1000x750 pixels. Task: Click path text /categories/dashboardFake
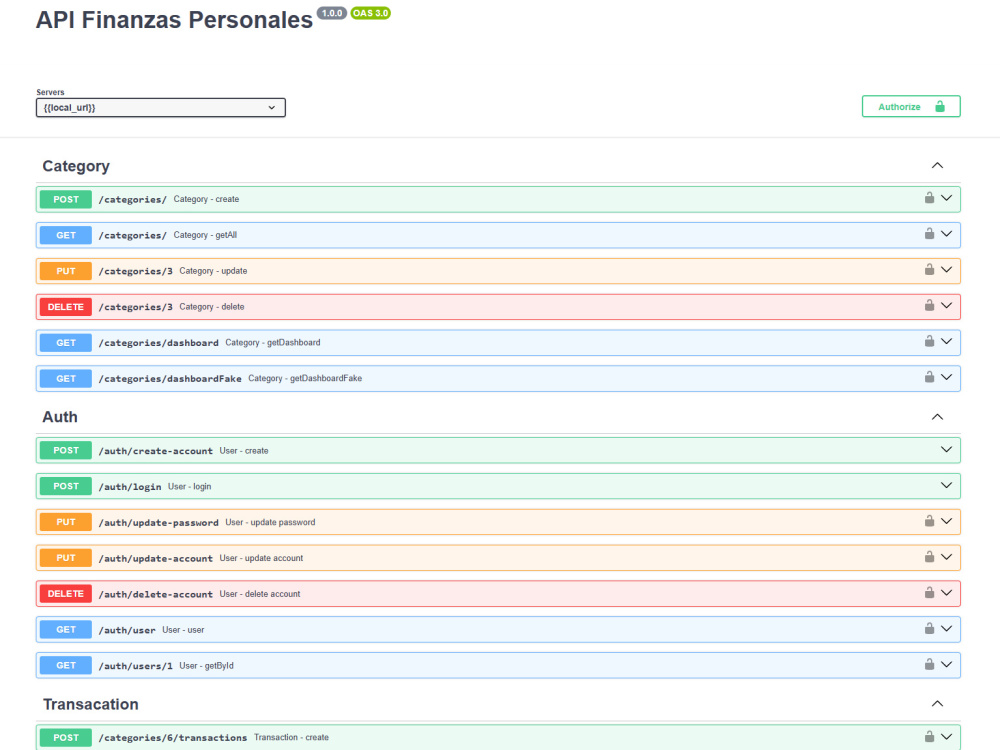point(170,379)
